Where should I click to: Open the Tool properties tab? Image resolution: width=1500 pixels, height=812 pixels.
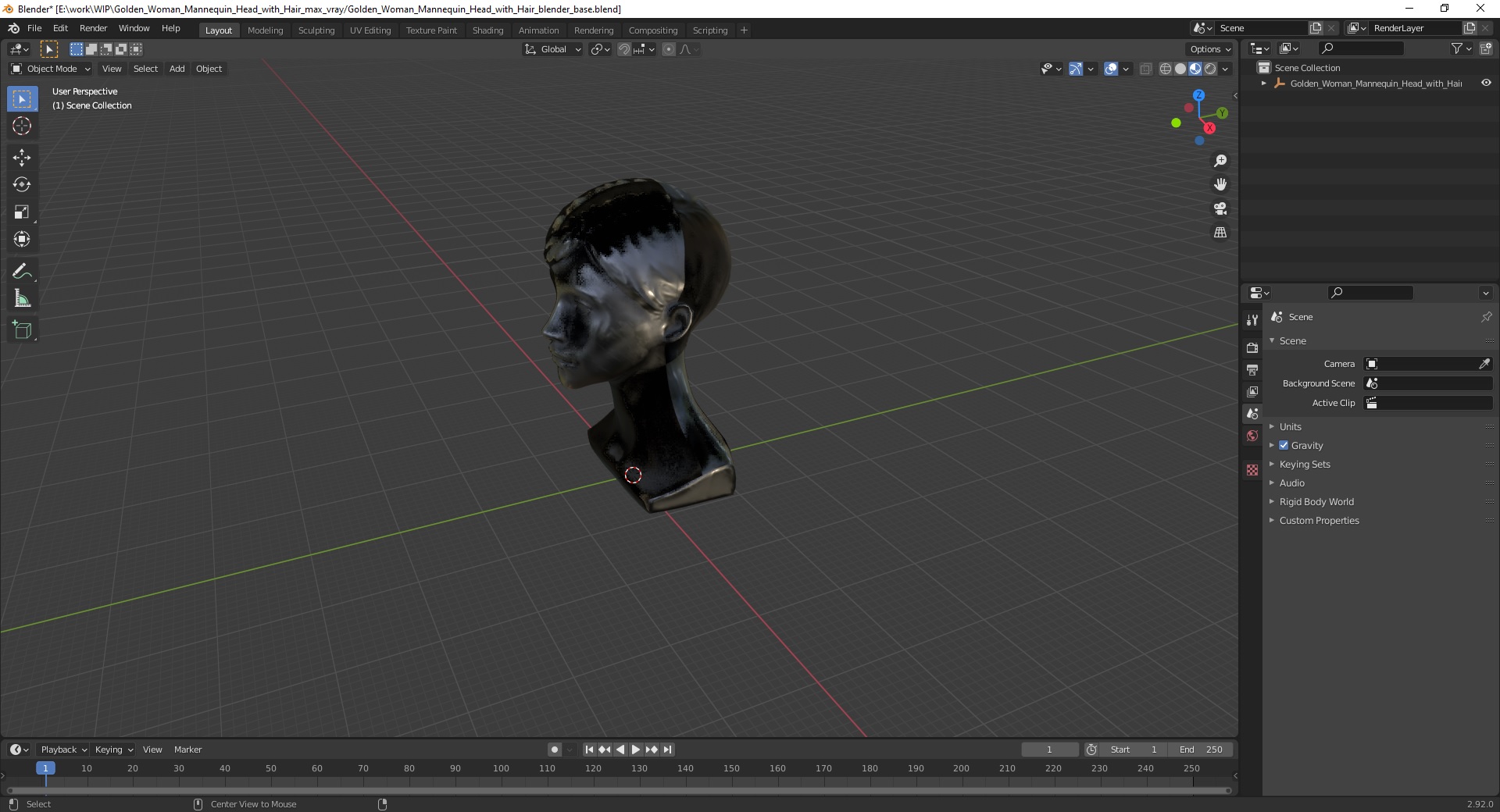(1252, 320)
